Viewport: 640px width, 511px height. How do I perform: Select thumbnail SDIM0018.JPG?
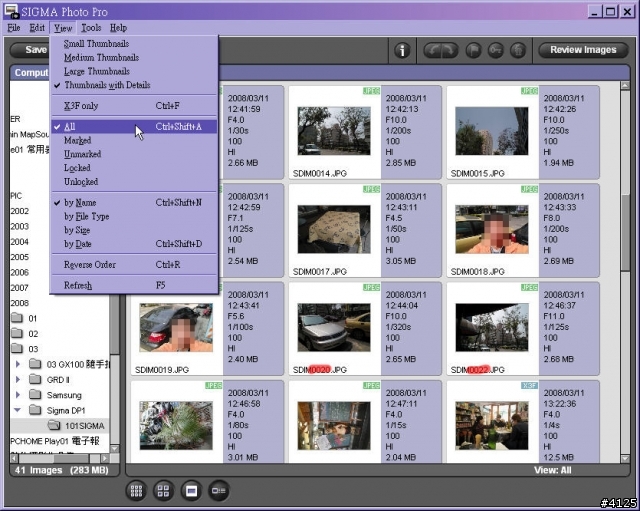(x=492, y=229)
